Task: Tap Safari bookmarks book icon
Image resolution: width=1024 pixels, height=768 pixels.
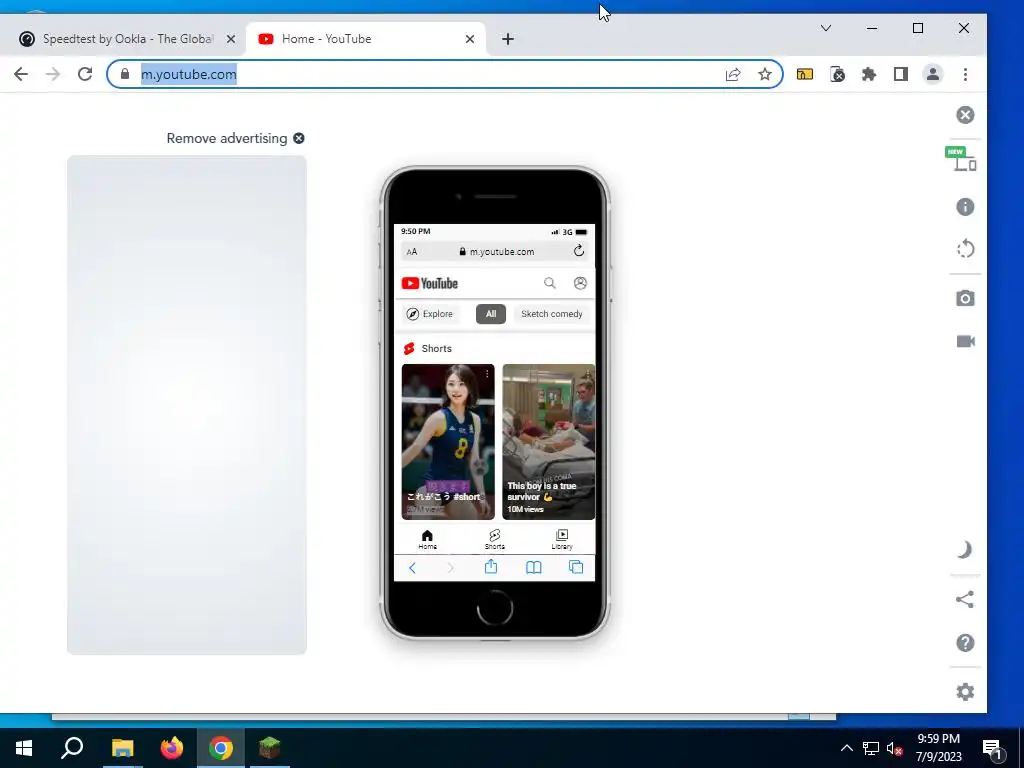Action: (534, 568)
